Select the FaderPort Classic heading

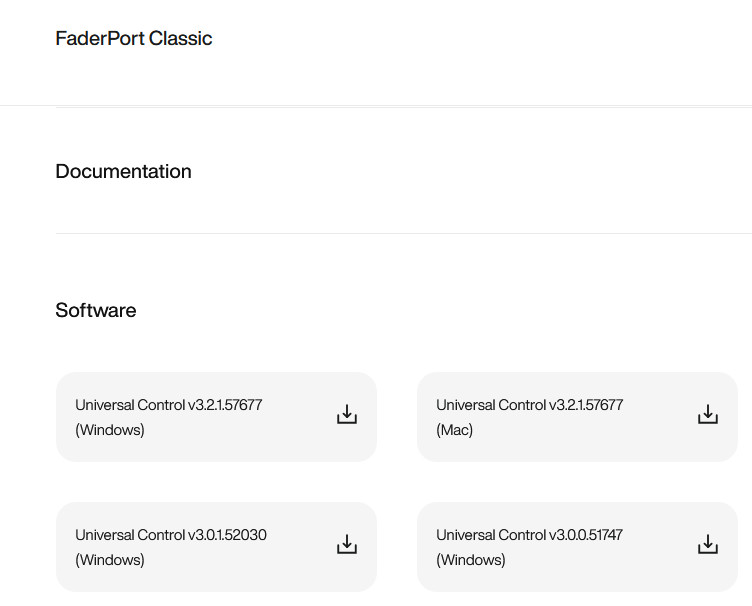pyautogui.click(x=134, y=39)
